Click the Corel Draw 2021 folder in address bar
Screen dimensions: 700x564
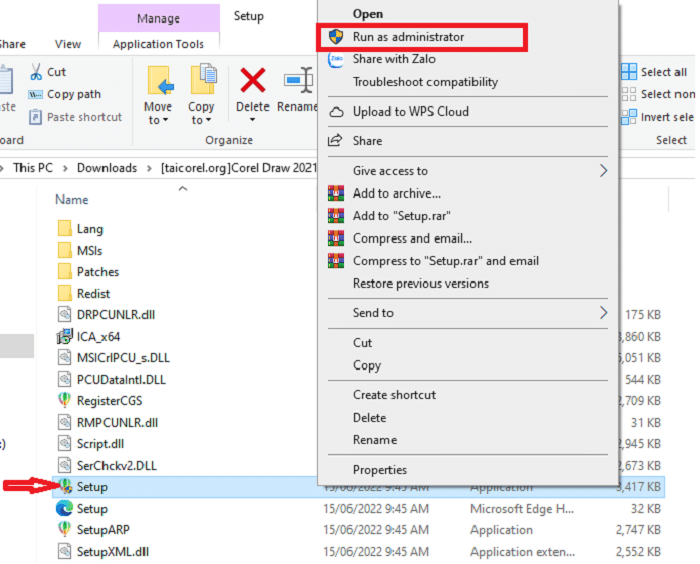point(238,168)
